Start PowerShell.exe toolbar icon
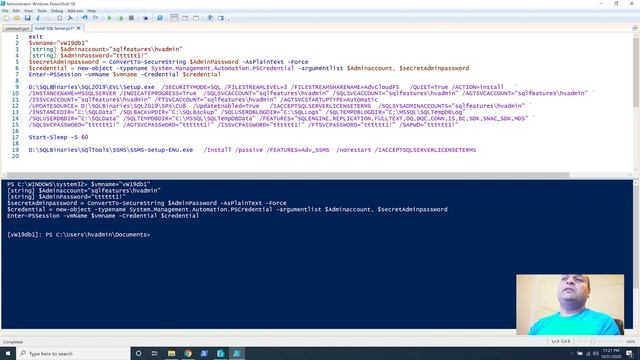The width and height of the screenshot is (640, 360). (160, 18)
